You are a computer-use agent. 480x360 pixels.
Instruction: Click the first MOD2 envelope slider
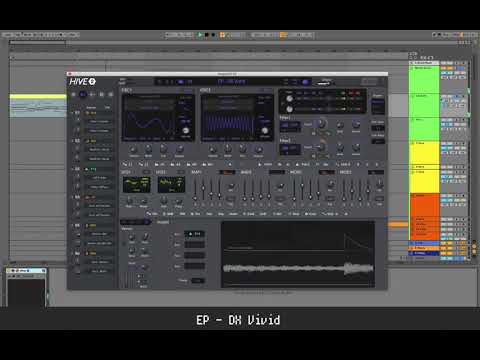click(344, 189)
